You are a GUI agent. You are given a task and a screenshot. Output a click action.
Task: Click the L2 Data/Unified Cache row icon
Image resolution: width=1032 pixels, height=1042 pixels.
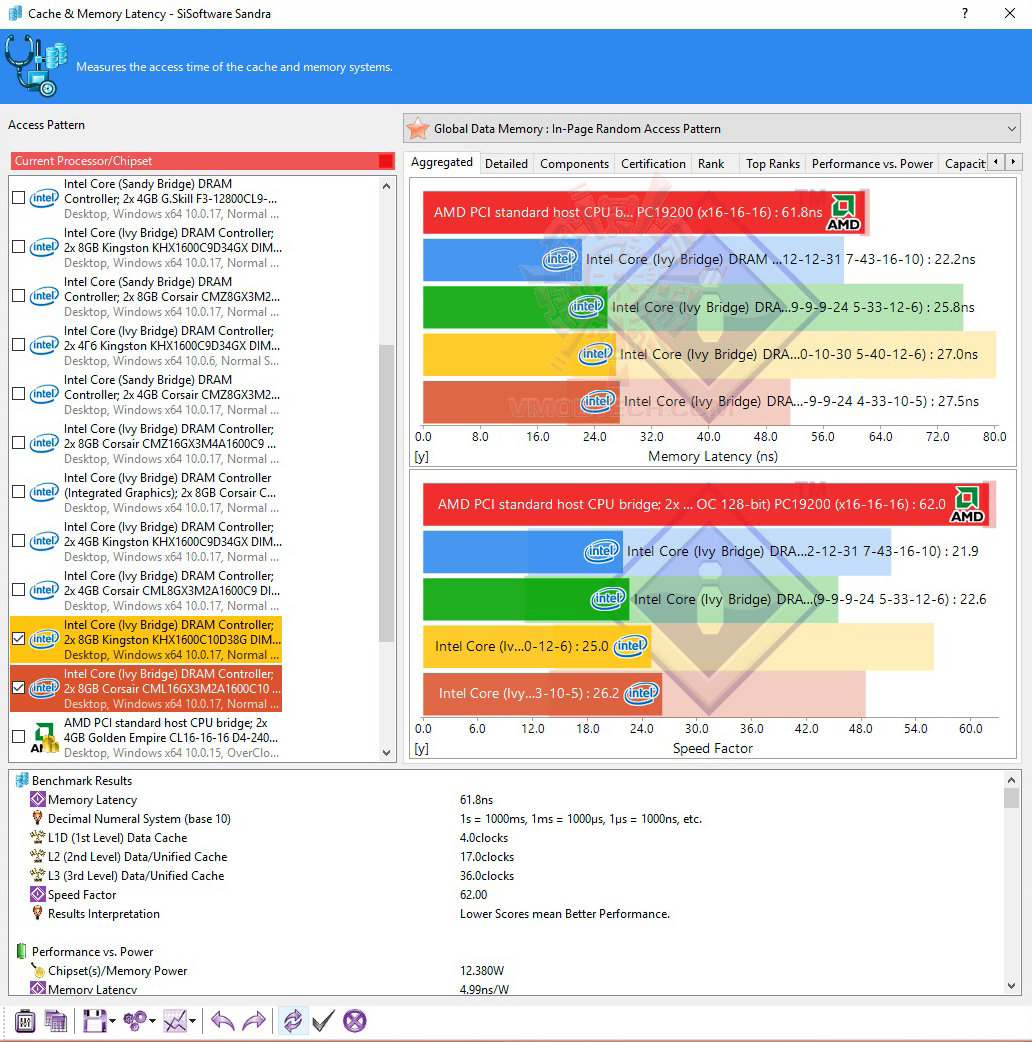click(x=38, y=857)
